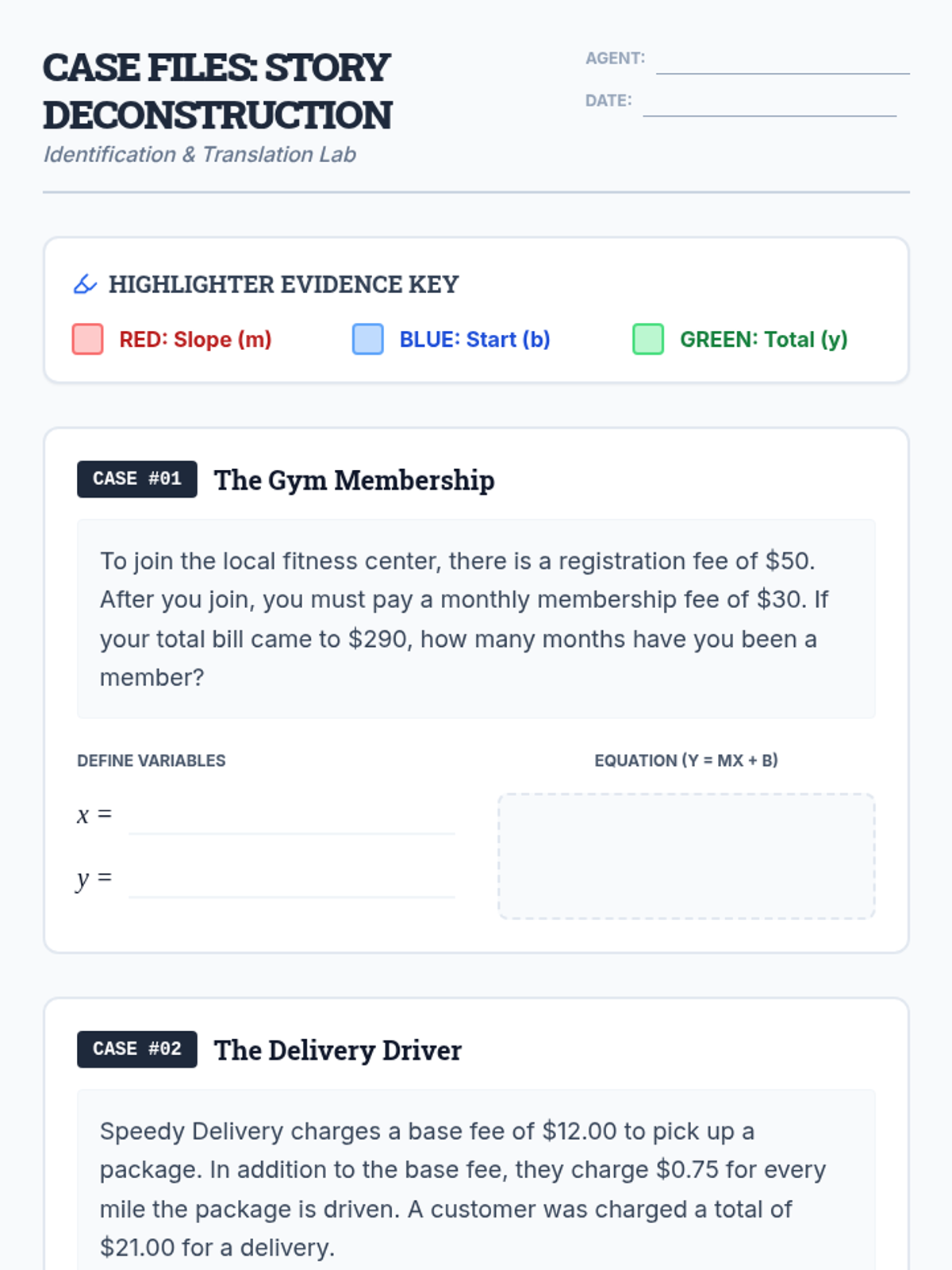Click the CASE #01 badge
Viewport: 952px width, 1270px height.
point(137,479)
